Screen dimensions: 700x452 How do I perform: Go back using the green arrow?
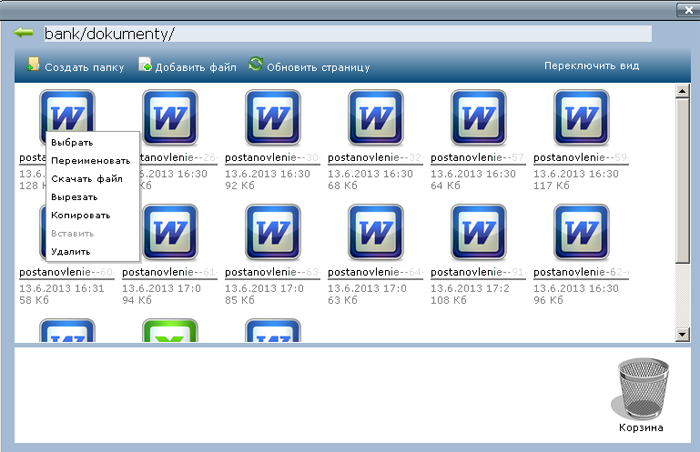(x=24, y=33)
